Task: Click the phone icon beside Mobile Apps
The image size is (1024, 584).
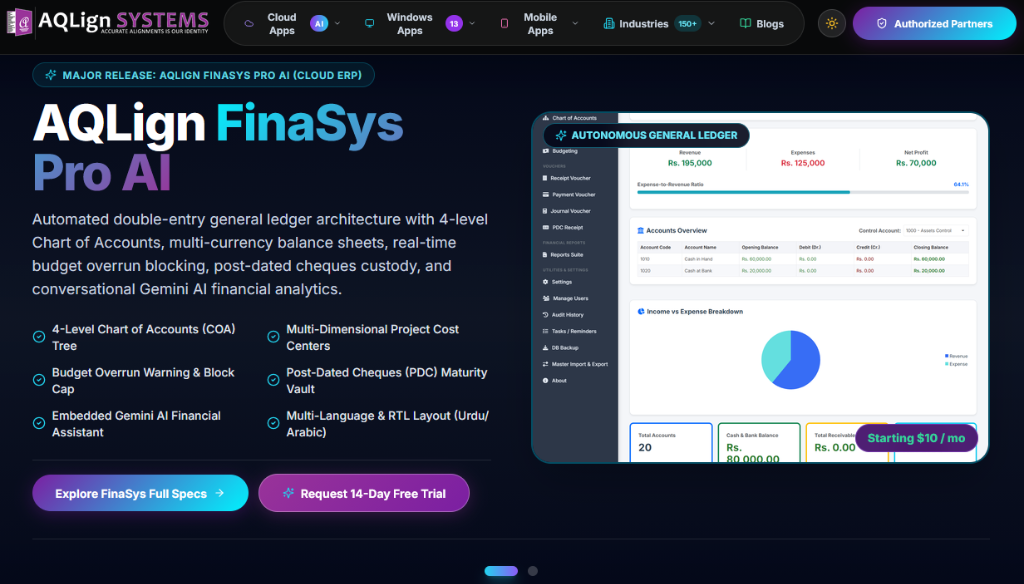Action: point(504,24)
